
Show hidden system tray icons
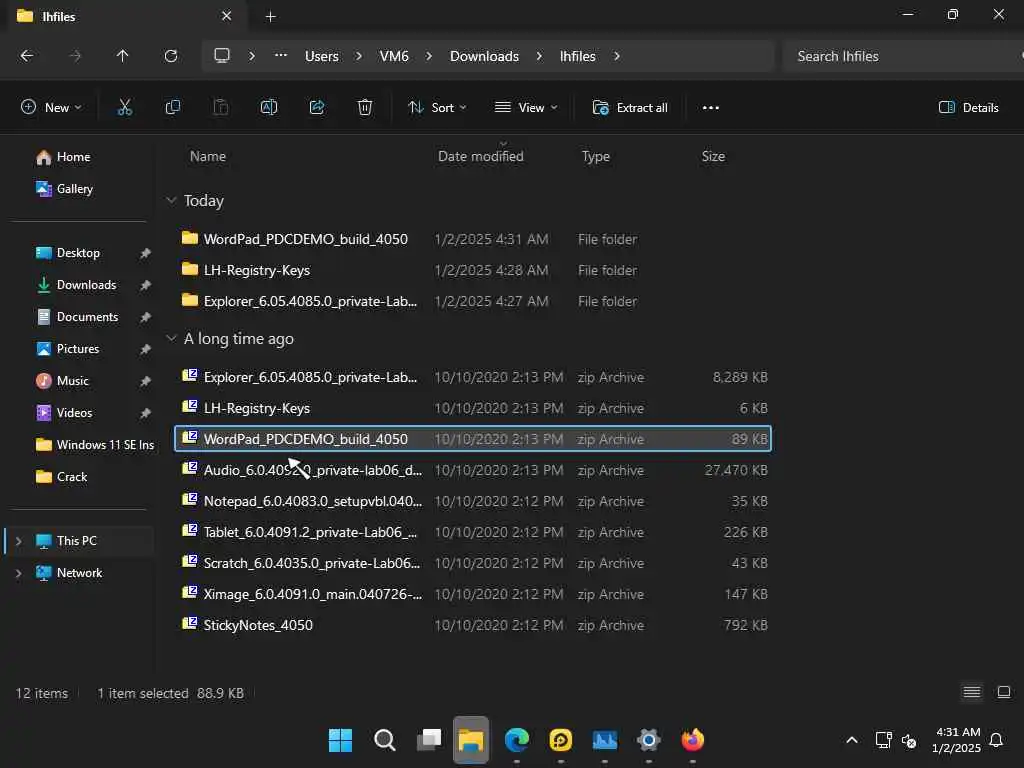click(852, 740)
